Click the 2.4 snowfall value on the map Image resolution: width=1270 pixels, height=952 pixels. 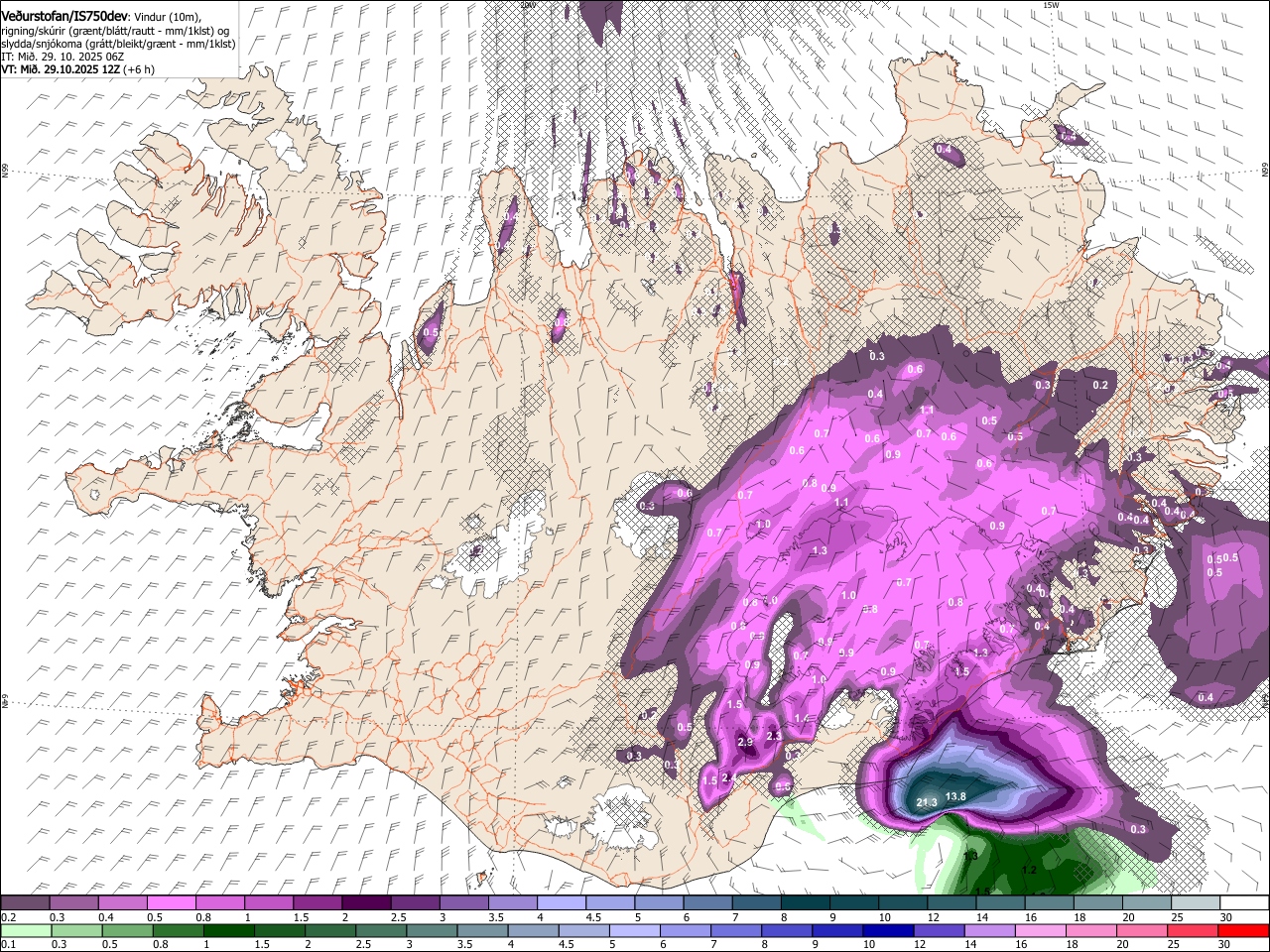pos(729,777)
